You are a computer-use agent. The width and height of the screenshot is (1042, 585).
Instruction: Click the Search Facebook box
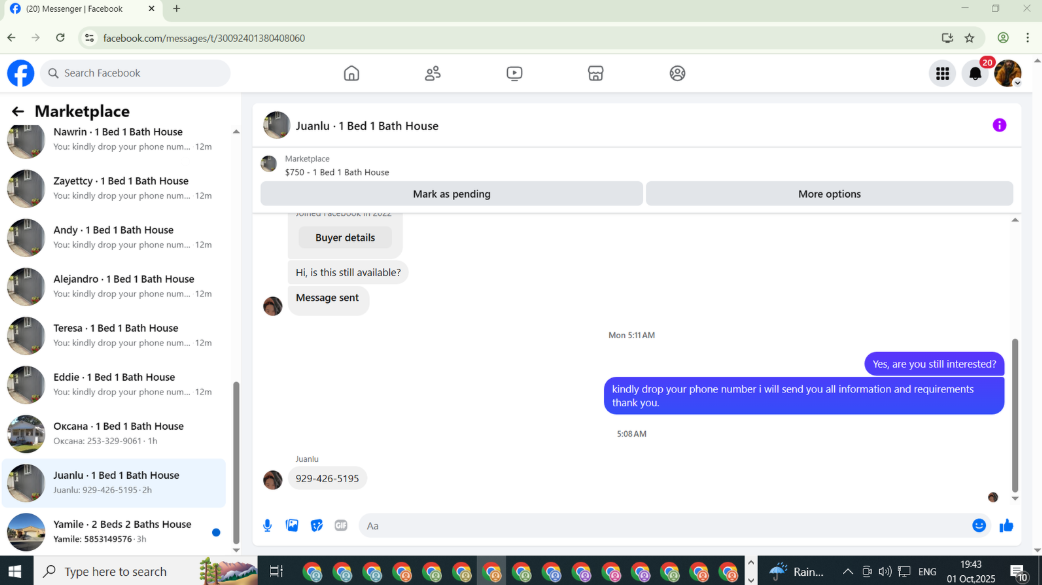136,73
